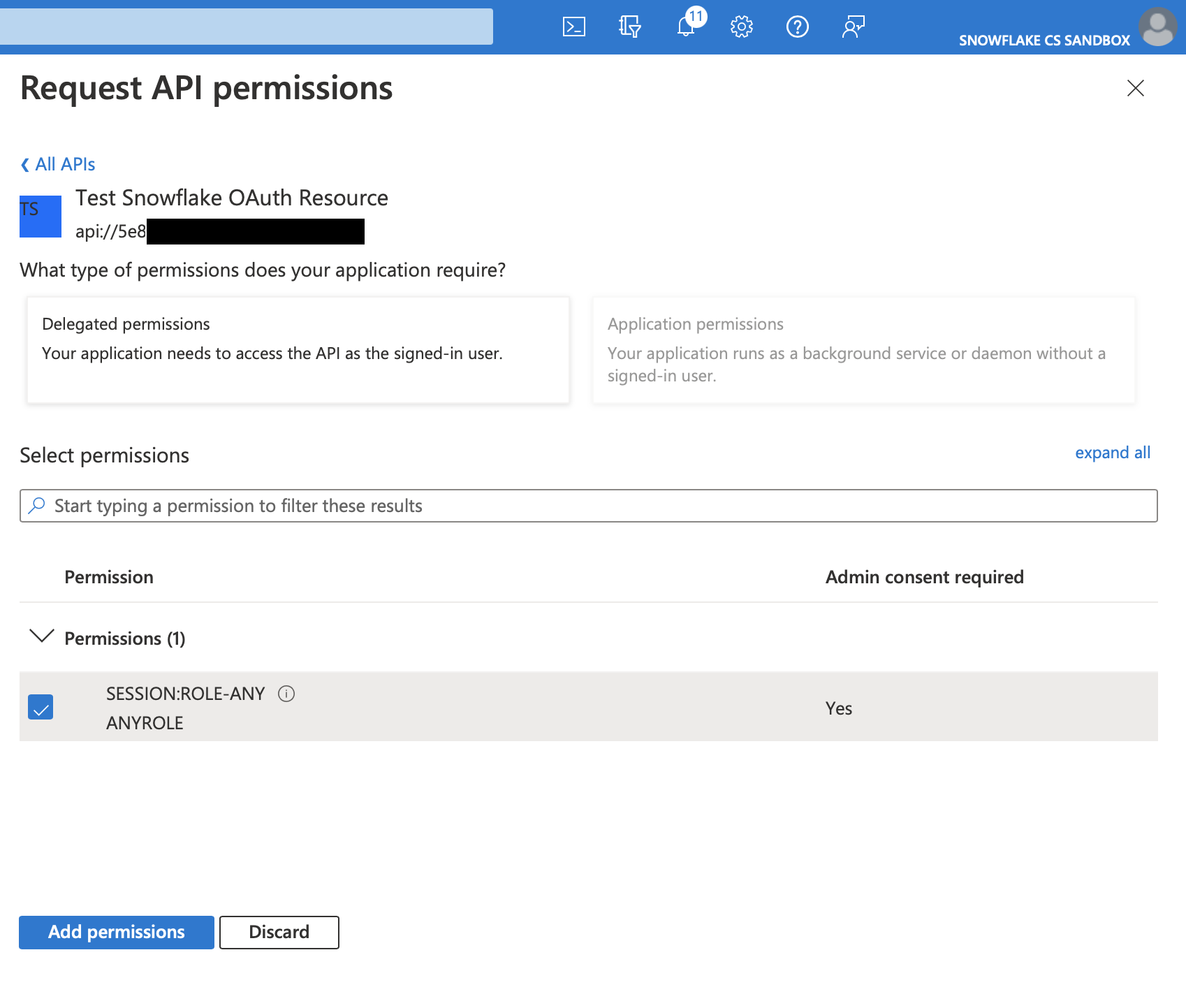
Task: Send feedback via the feedback icon
Action: pyautogui.click(x=853, y=27)
